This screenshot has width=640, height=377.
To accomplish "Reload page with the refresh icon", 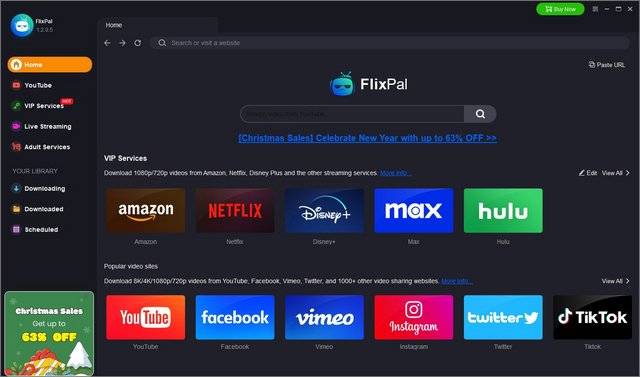I will (138, 43).
